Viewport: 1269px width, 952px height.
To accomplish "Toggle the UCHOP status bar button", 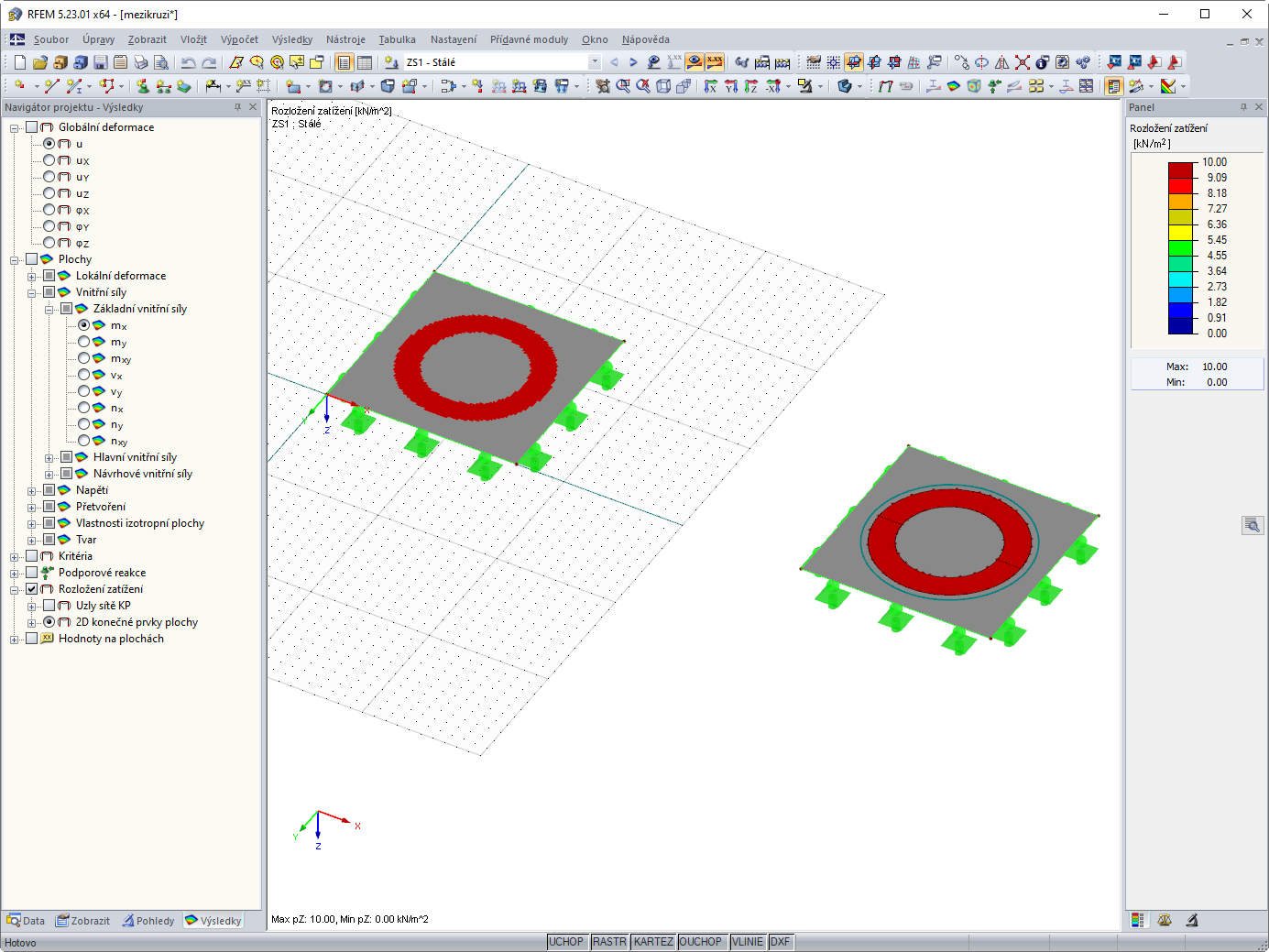I will 566,942.
